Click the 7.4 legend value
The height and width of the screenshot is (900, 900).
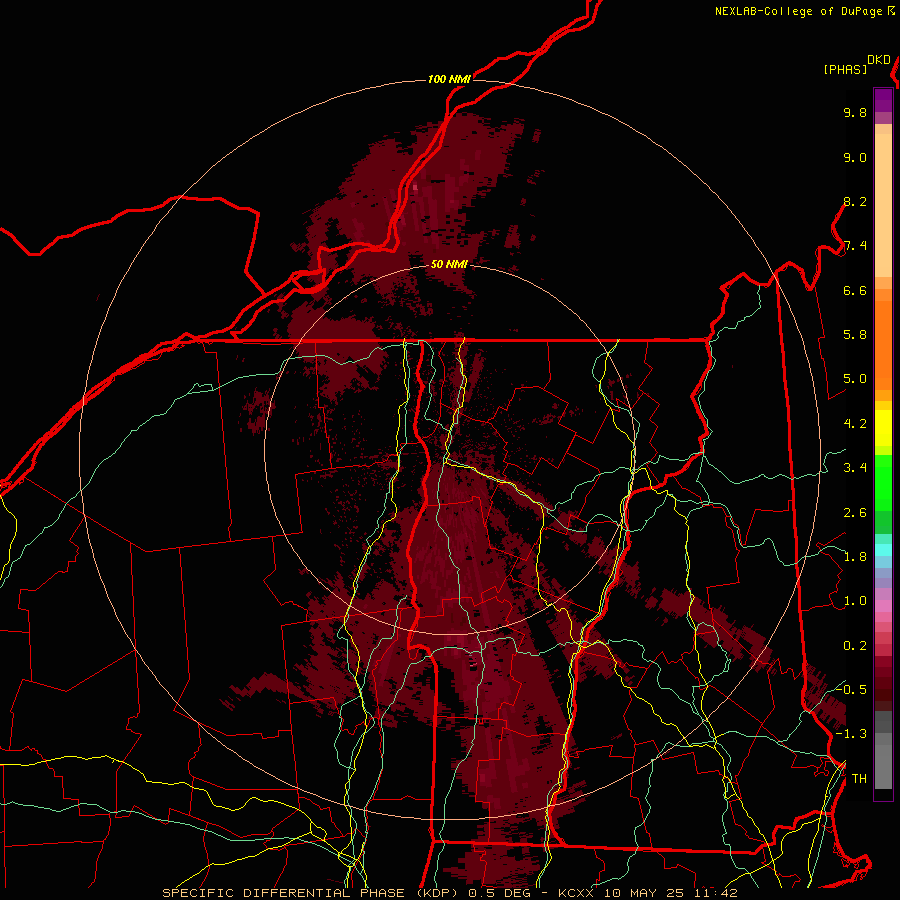click(855, 246)
